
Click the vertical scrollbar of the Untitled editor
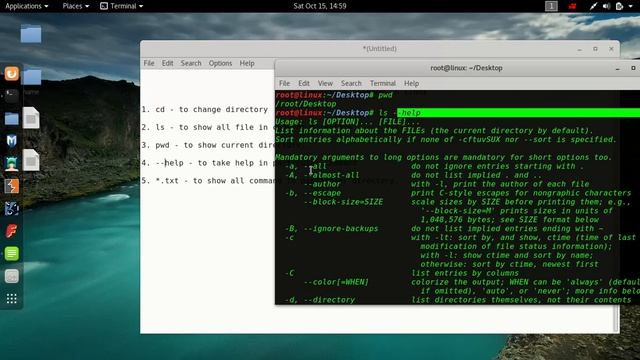pos(617,318)
